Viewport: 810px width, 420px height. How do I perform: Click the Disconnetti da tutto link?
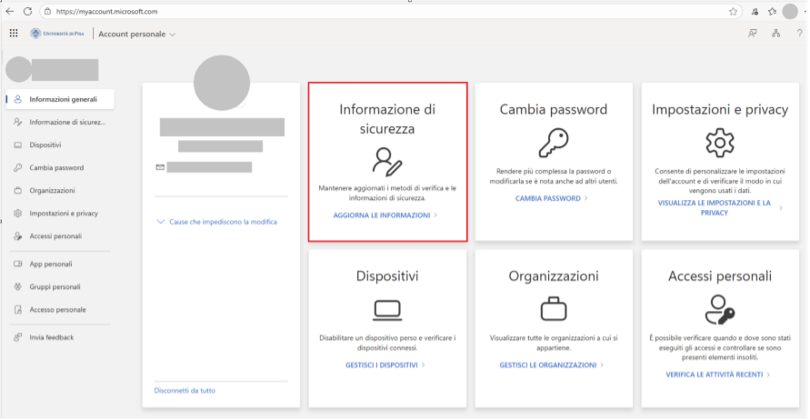(185, 390)
